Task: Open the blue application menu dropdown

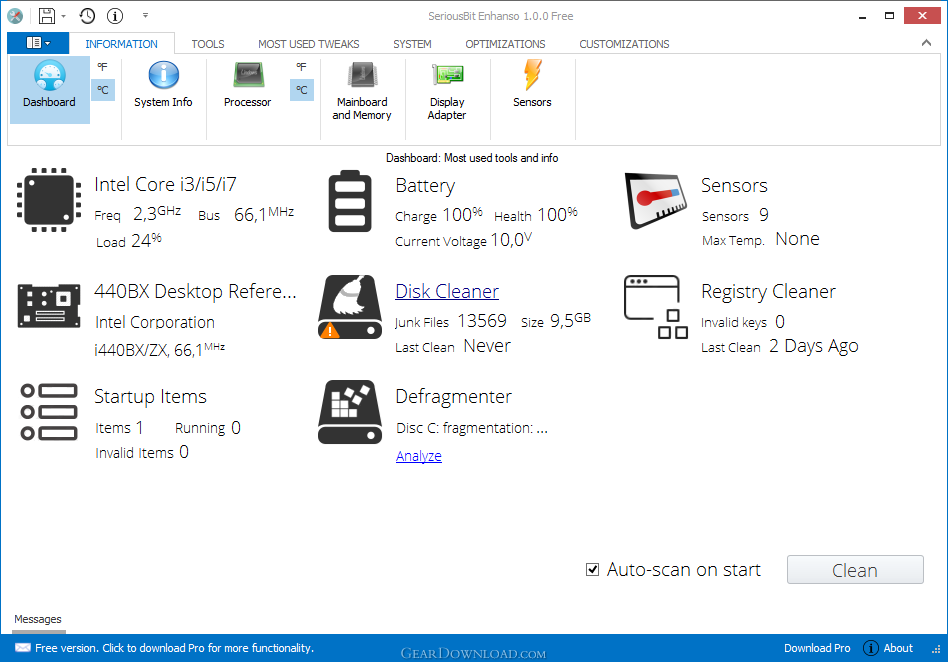Action: tap(38, 43)
